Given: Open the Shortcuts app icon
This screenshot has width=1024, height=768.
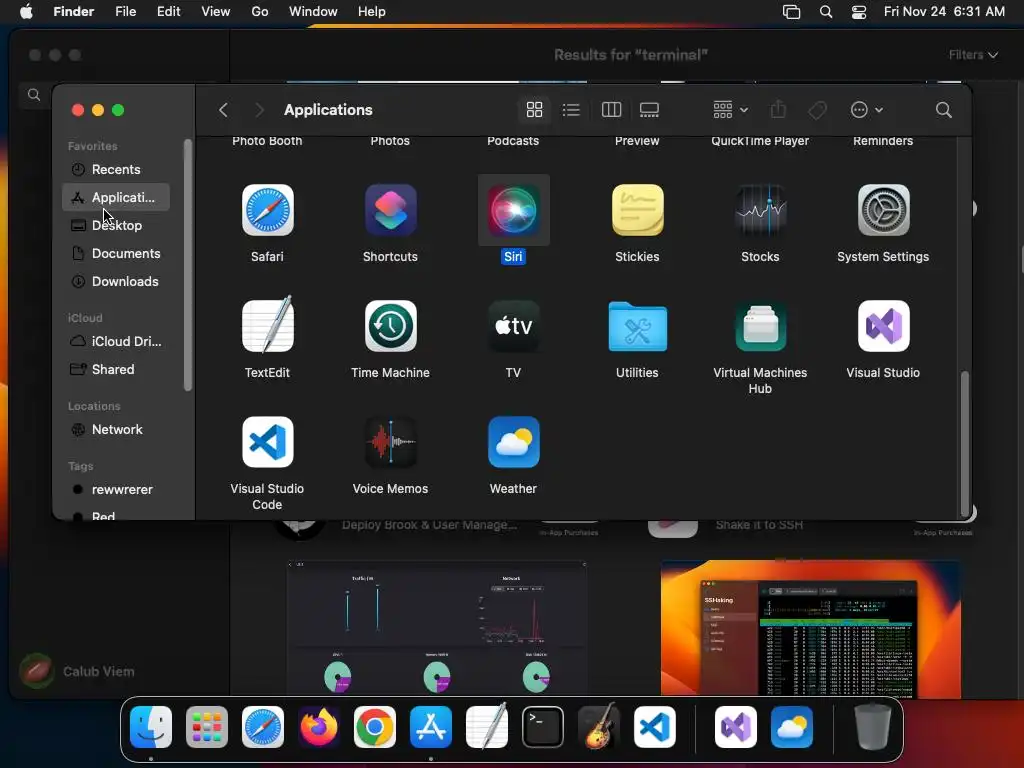Looking at the screenshot, I should pyautogui.click(x=391, y=210).
